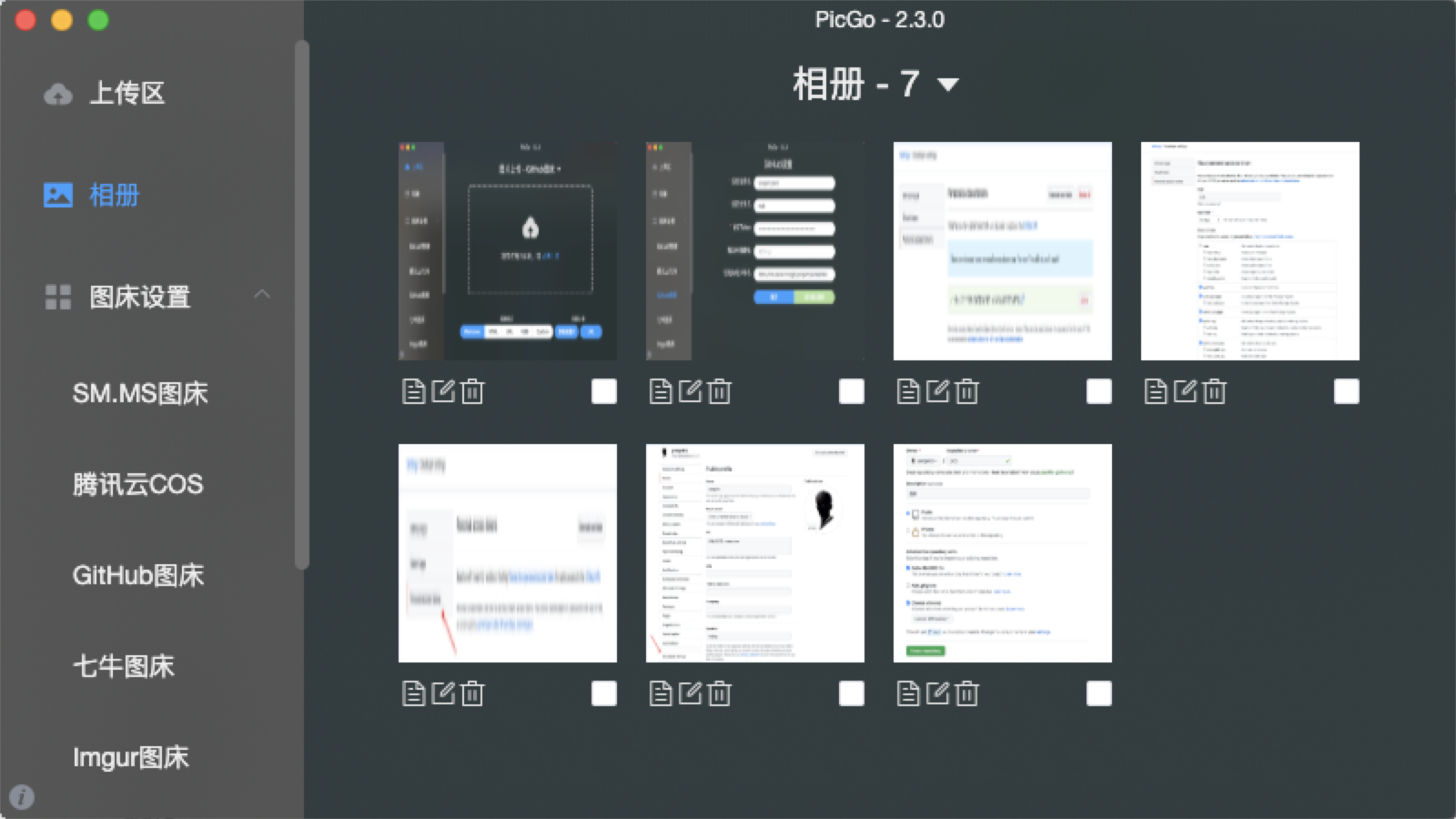The height and width of the screenshot is (819, 1456).
Task: Copy link of last bottom-row image
Action: pos(908,693)
